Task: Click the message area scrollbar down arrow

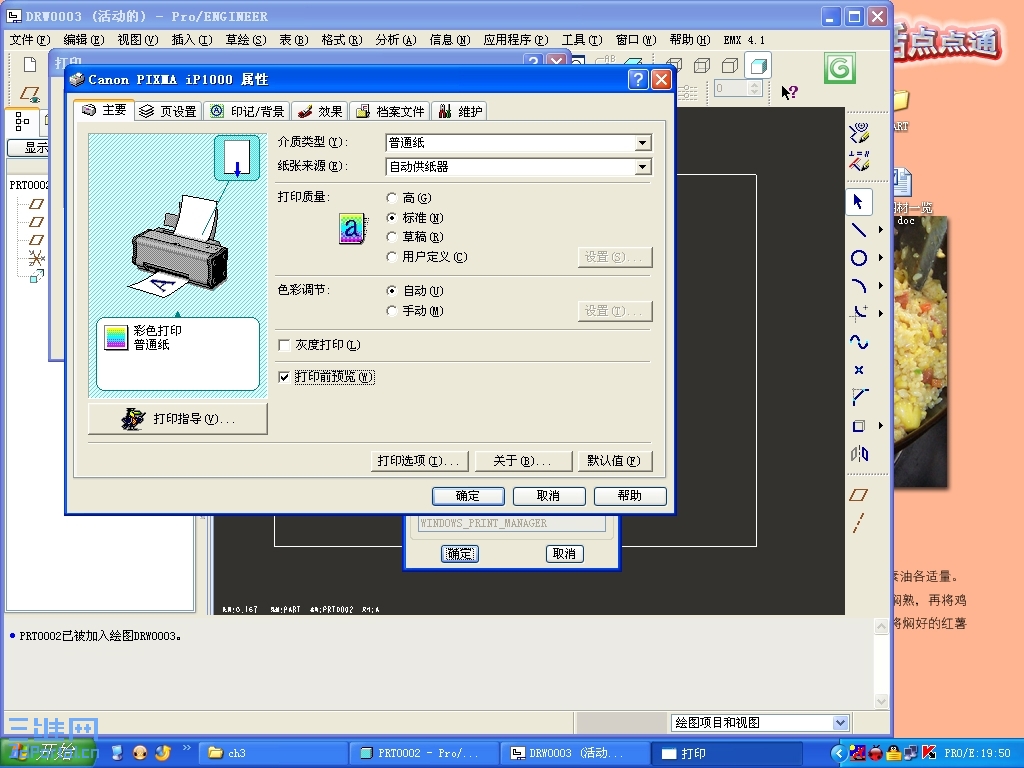Action: tap(881, 702)
